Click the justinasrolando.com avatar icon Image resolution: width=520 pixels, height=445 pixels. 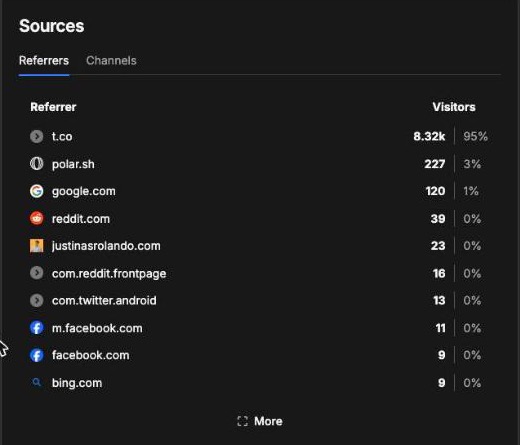pos(37,246)
